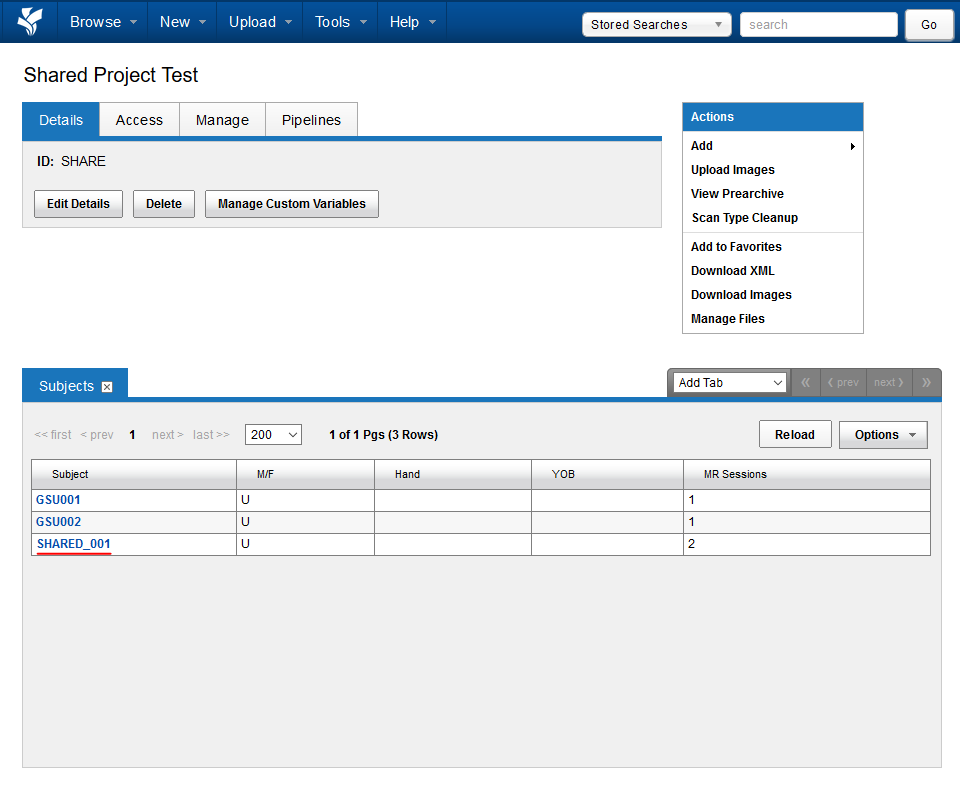This screenshot has width=960, height=786.
Task: Click the Manage Custom Variables button
Action: (291, 204)
